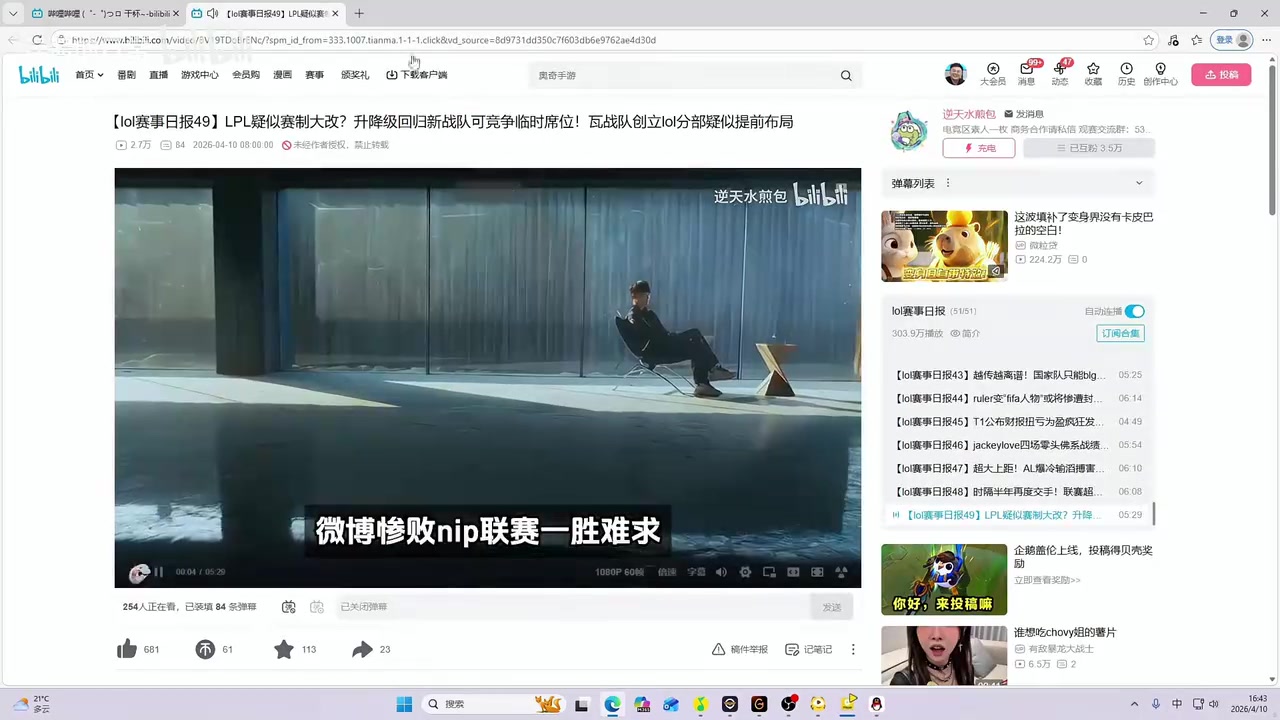Toggle the auto-play (自动连播) switch
This screenshot has width=1280, height=720.
click(x=1134, y=311)
